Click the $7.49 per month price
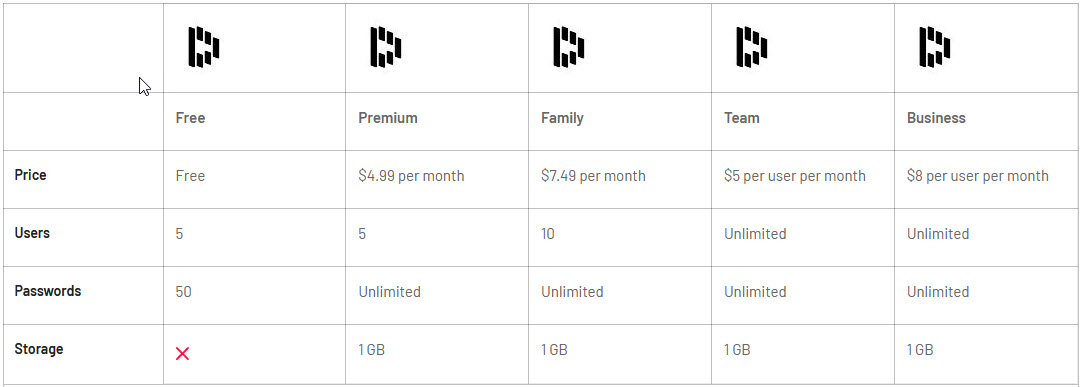 [x=594, y=176]
